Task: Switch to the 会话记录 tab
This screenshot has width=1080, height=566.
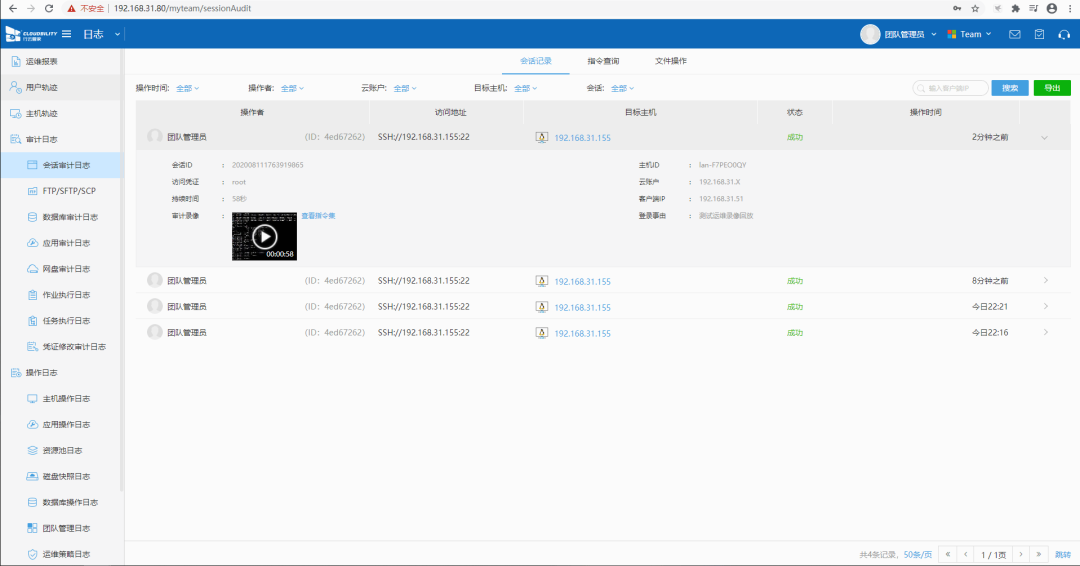Action: [x=536, y=61]
